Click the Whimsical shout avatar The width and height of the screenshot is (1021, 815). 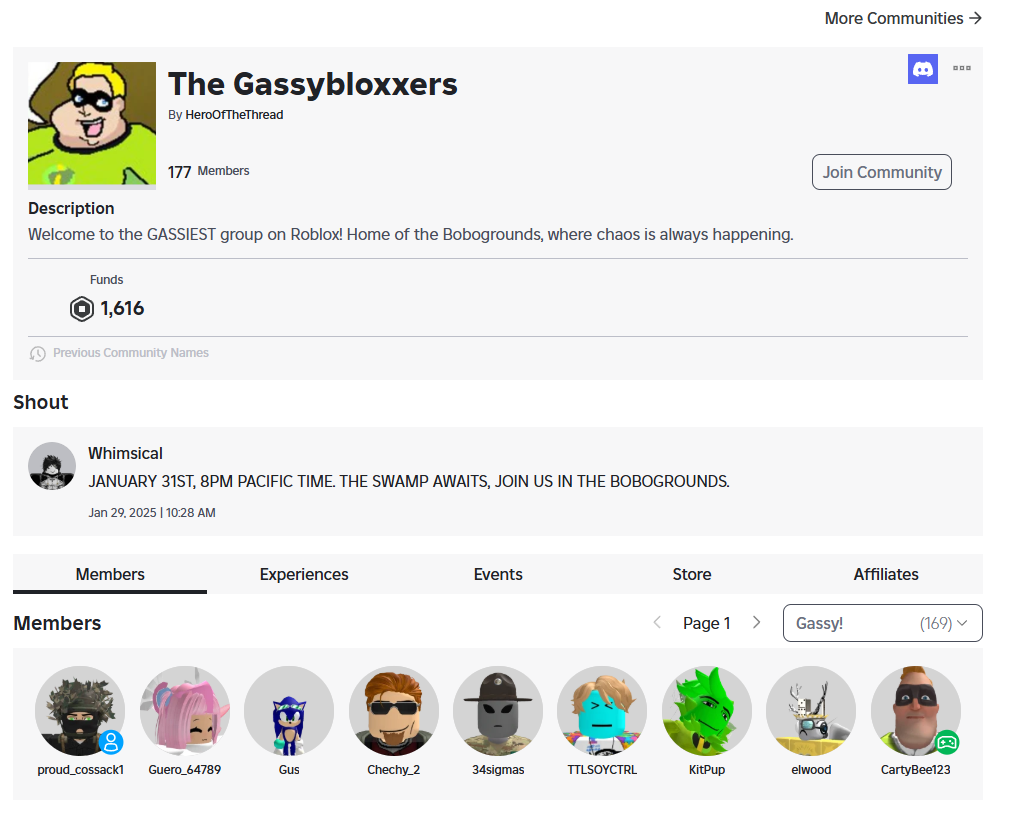(x=52, y=466)
